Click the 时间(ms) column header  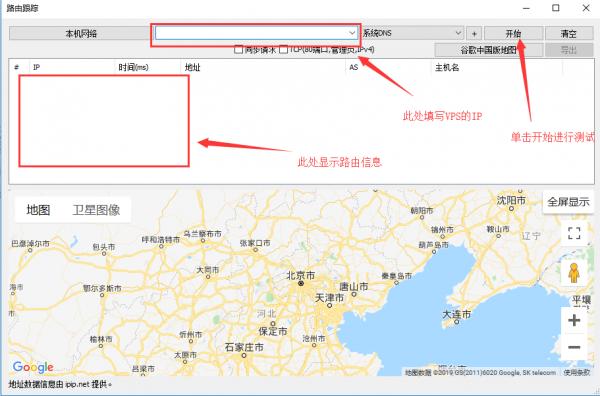(147, 67)
